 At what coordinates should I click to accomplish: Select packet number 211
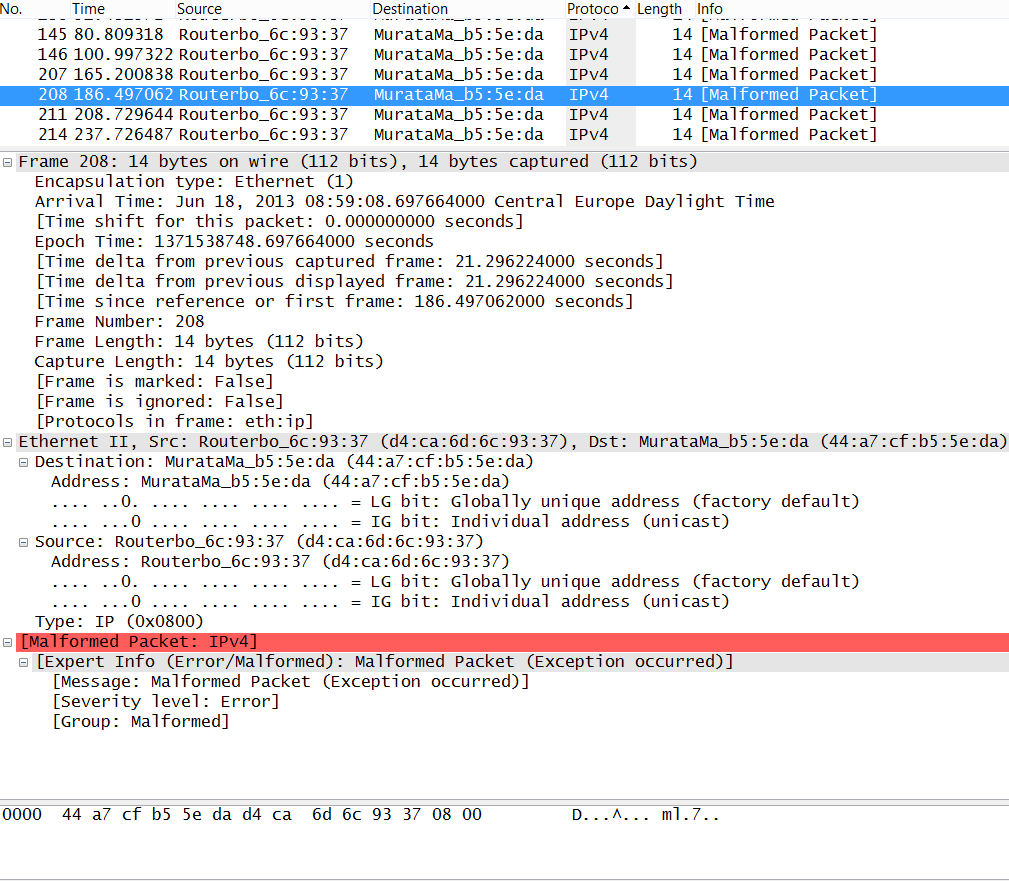point(504,115)
